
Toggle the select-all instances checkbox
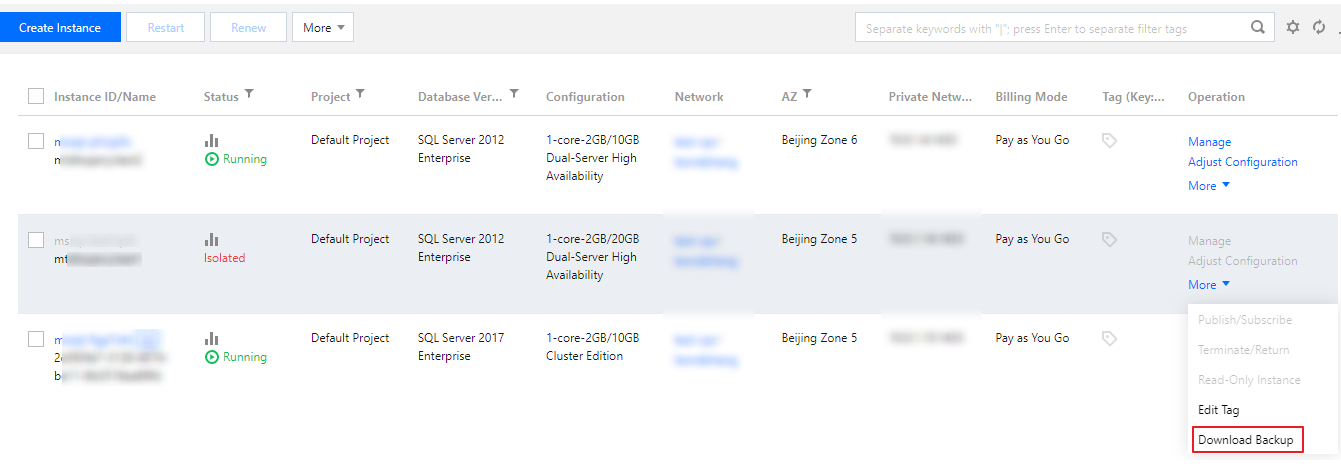point(36,97)
